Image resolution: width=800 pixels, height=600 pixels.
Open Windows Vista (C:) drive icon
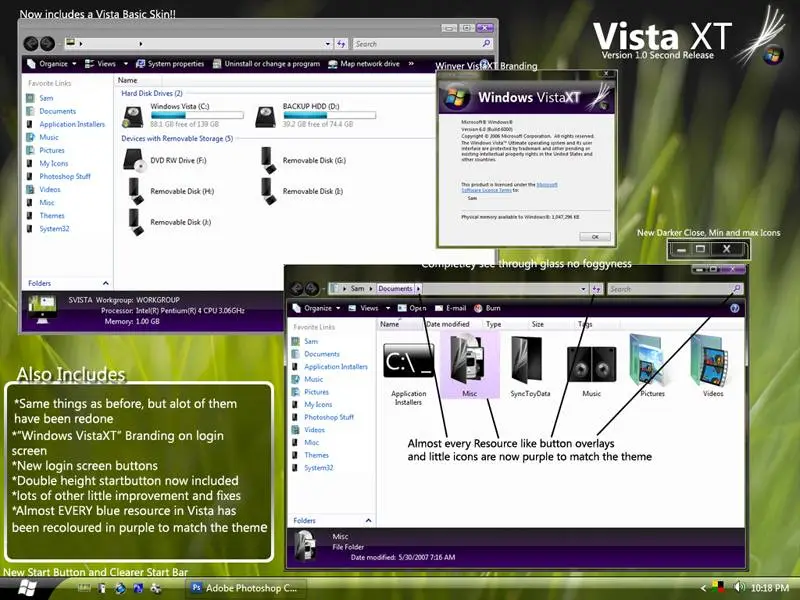click(133, 116)
